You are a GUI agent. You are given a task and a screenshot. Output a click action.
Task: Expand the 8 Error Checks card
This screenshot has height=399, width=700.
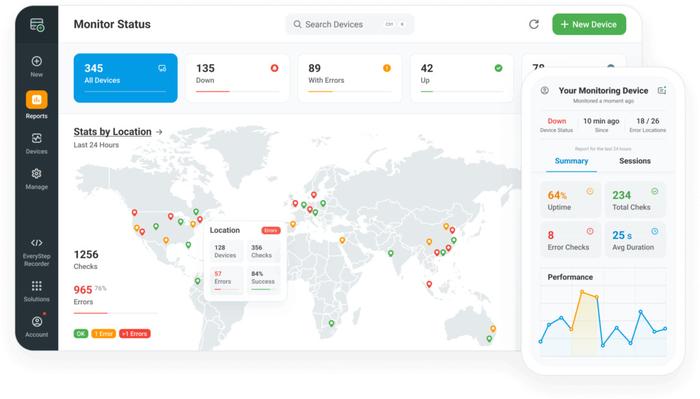coord(570,240)
